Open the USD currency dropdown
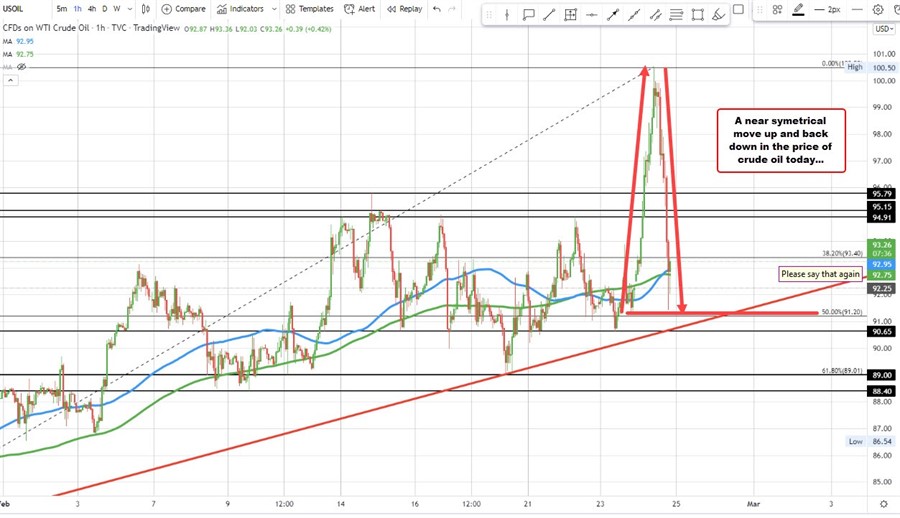Viewport: 900px width, 518px height. click(883, 29)
